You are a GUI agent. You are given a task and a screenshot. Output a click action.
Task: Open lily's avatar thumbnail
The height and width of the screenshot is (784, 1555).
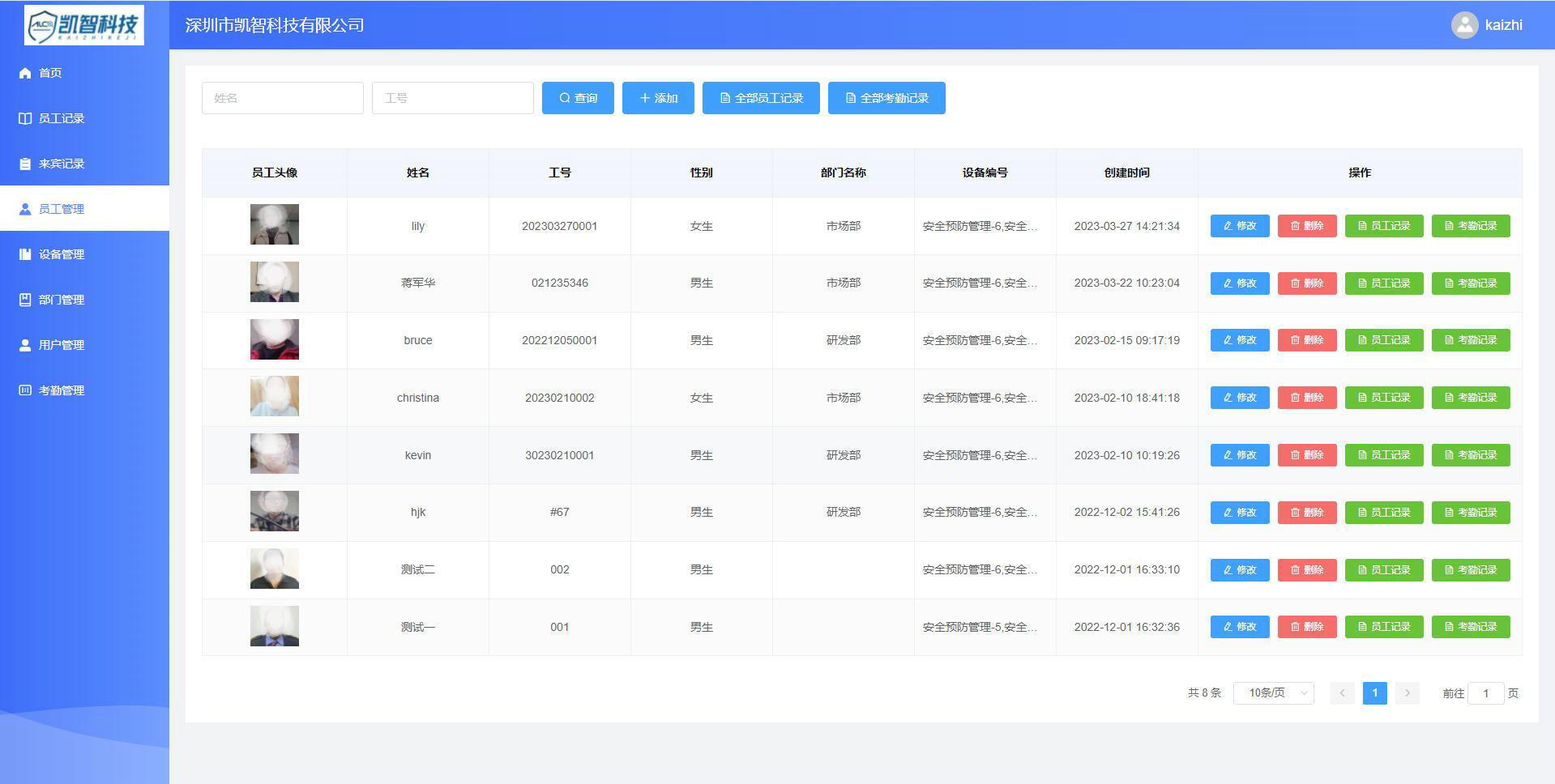(x=275, y=224)
